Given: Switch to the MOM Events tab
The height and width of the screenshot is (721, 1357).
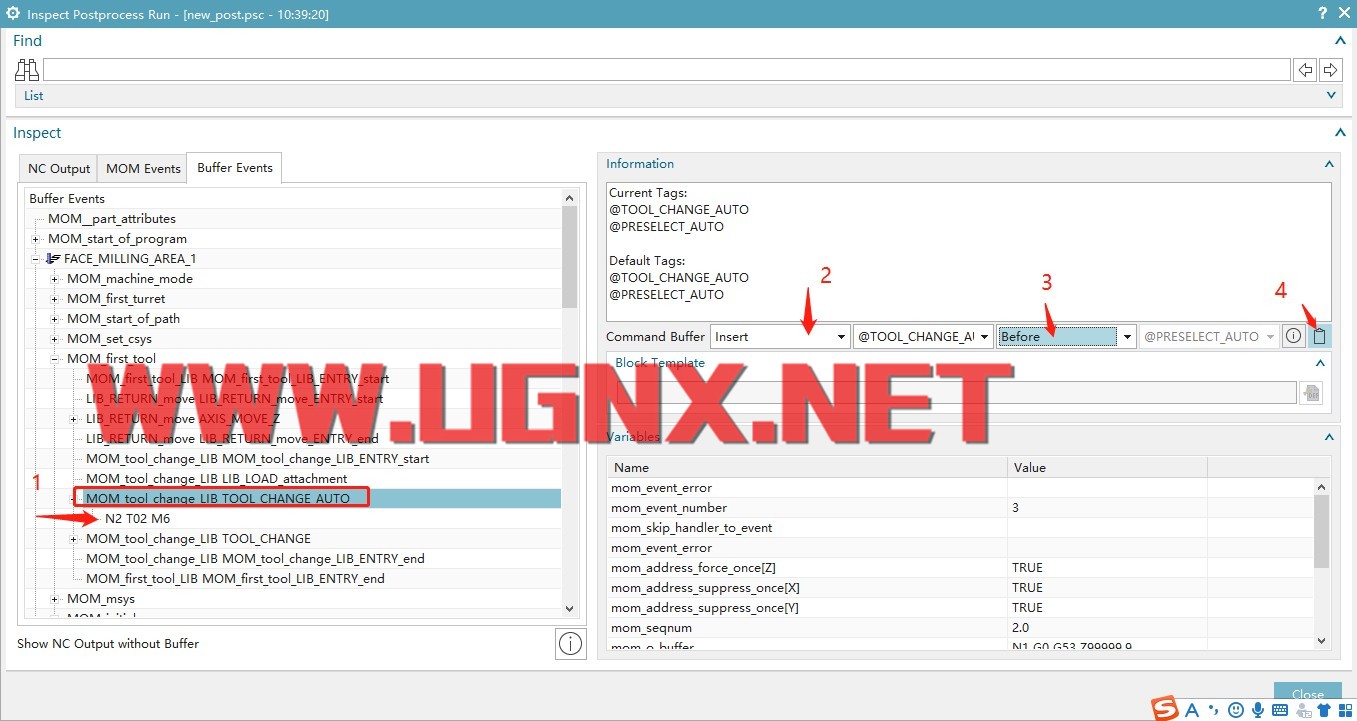Looking at the screenshot, I should (143, 169).
